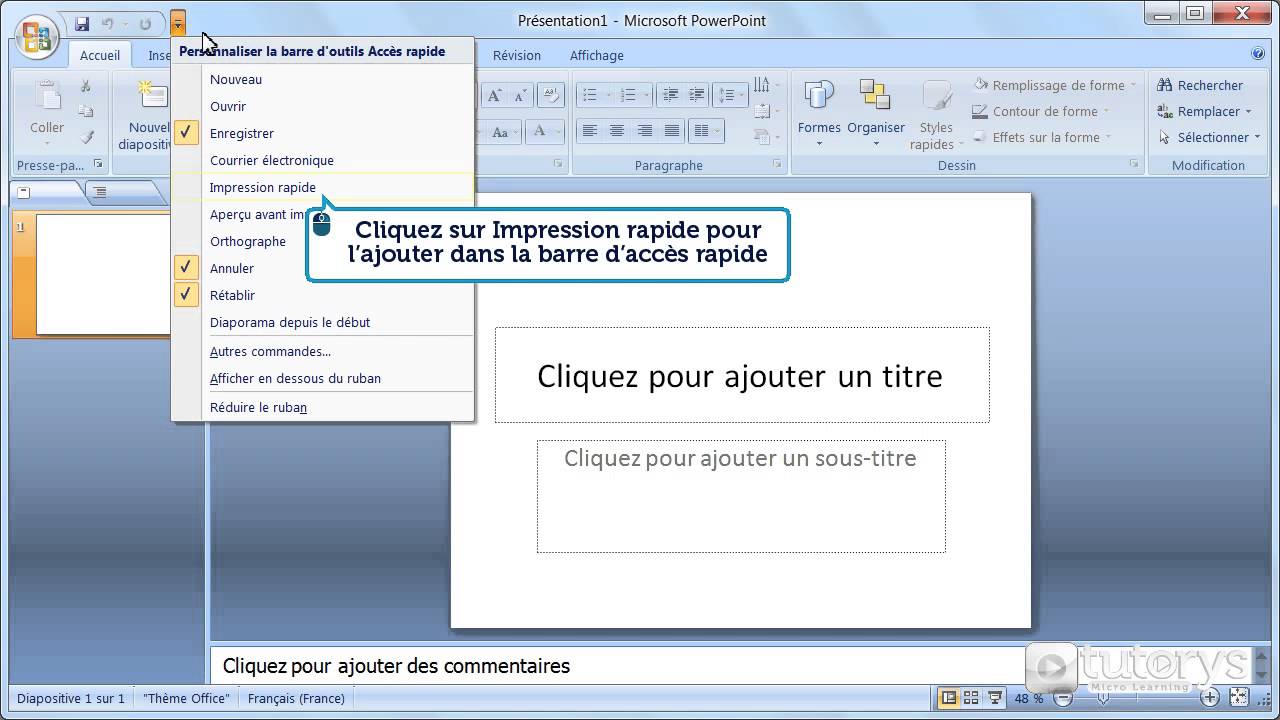Fit slide to current window icon
The height and width of the screenshot is (720, 1280).
[x=1239, y=698]
